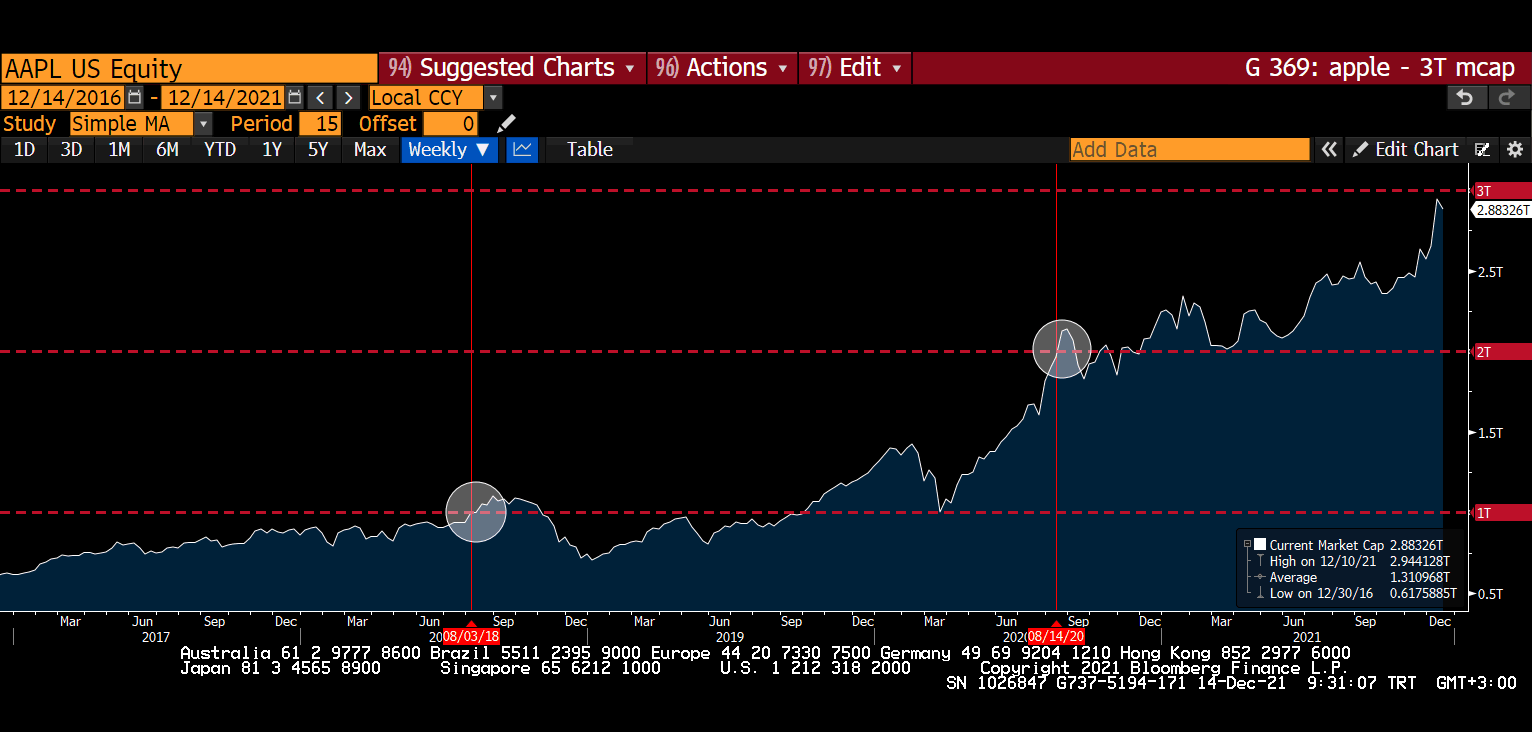Select the 3D range tab
The width and height of the screenshot is (1532, 732).
click(x=71, y=149)
